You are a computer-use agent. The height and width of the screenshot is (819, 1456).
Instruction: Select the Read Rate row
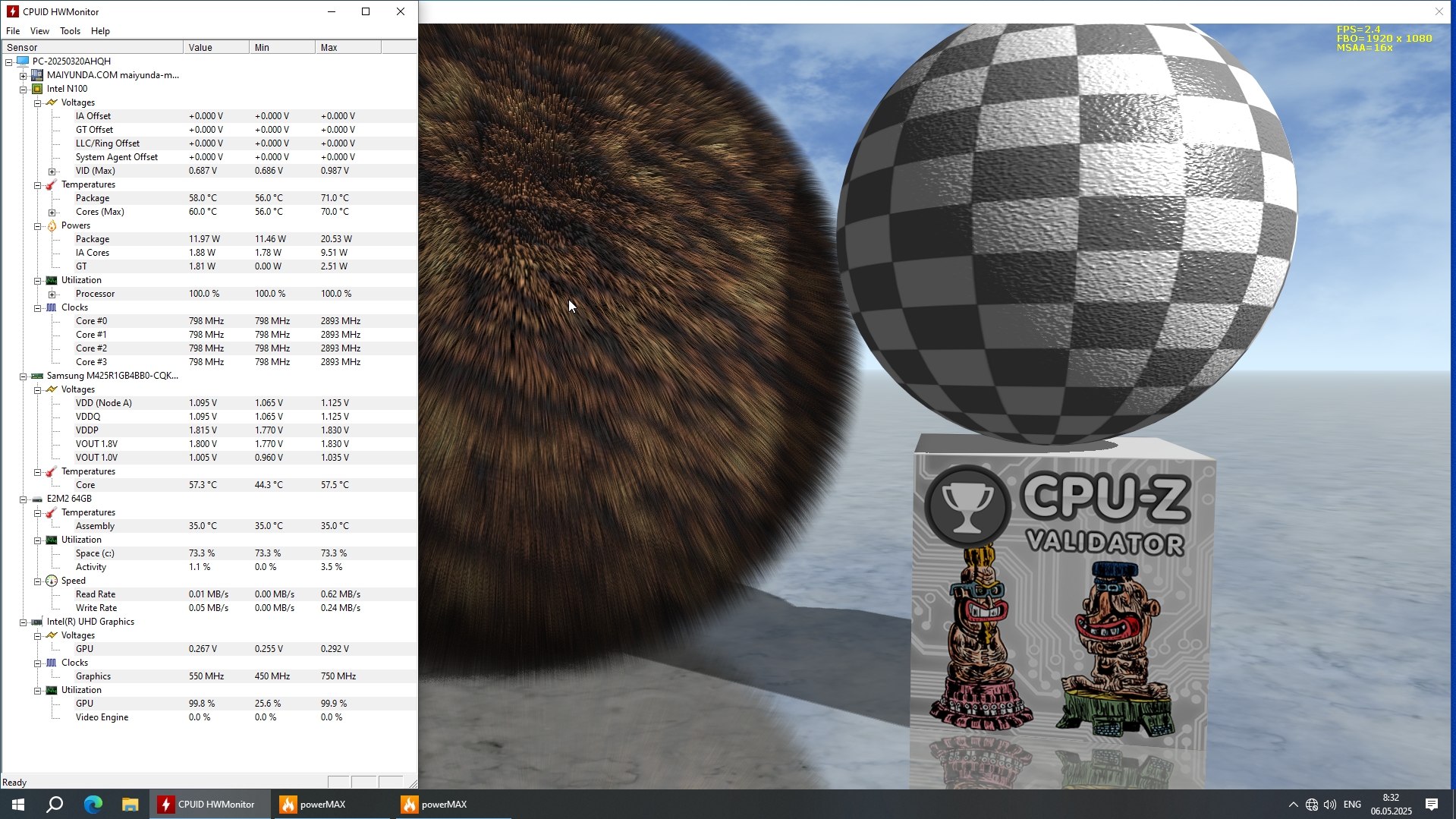(x=209, y=594)
